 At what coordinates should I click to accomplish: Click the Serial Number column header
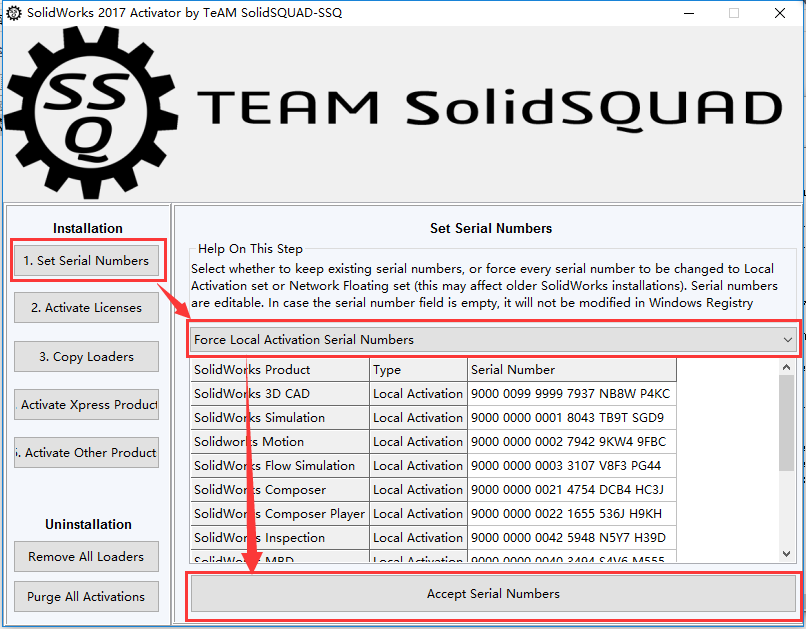pos(572,369)
